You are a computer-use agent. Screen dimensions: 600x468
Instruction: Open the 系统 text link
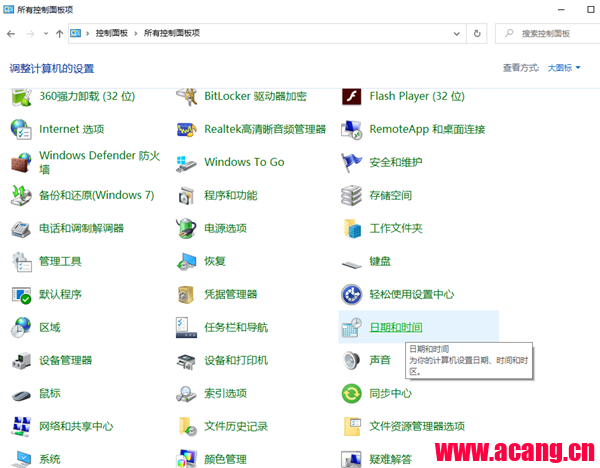coord(50,459)
